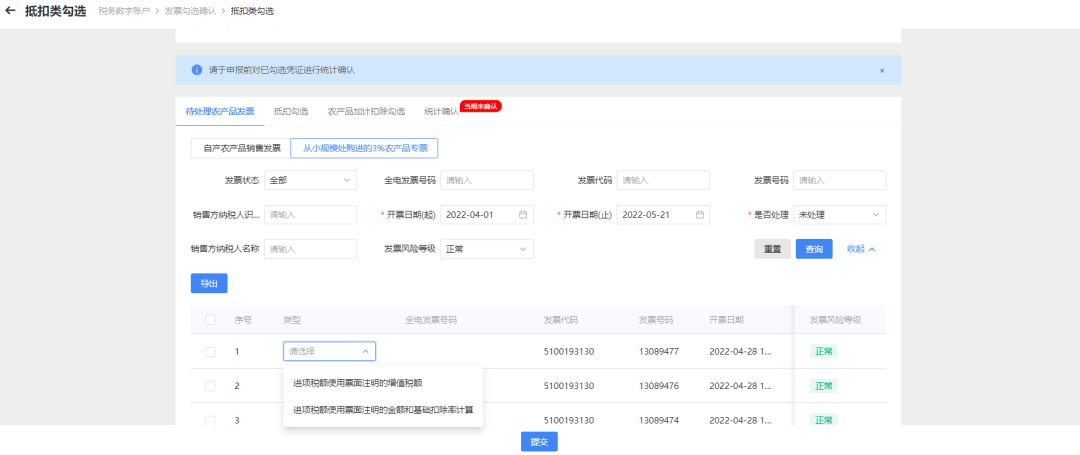Focus the 发票代码 input field
The height and width of the screenshot is (455, 1080).
[x=663, y=180]
